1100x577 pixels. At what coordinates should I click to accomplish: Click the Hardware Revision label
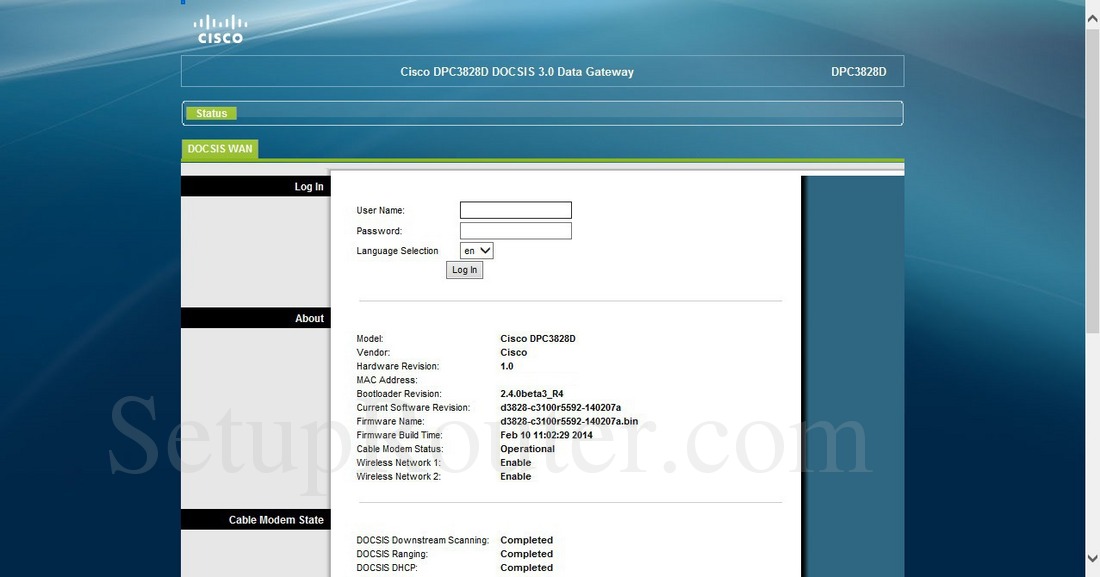[398, 366]
